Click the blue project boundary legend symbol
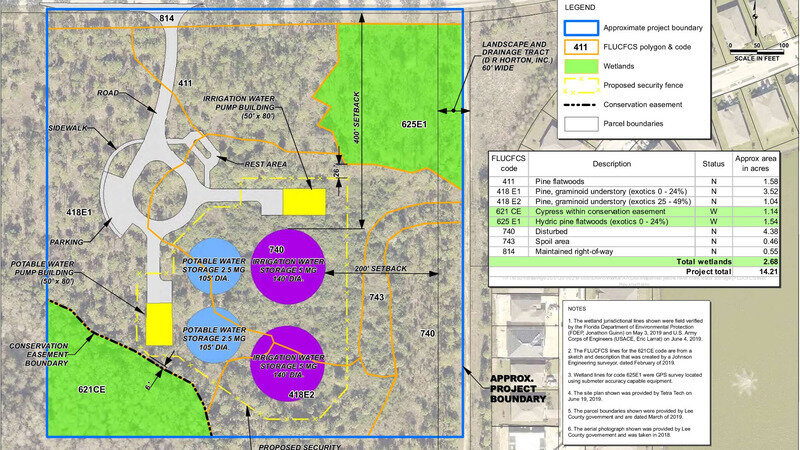The image size is (800, 450). [590, 27]
